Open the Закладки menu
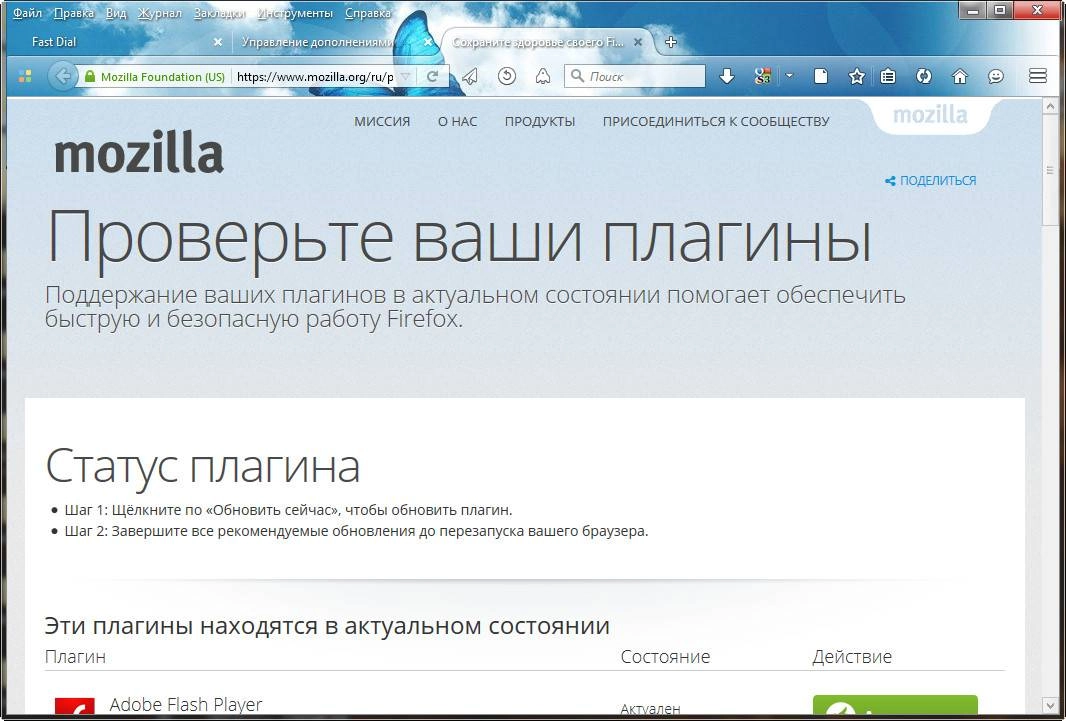The height and width of the screenshot is (721, 1066). 220,13
